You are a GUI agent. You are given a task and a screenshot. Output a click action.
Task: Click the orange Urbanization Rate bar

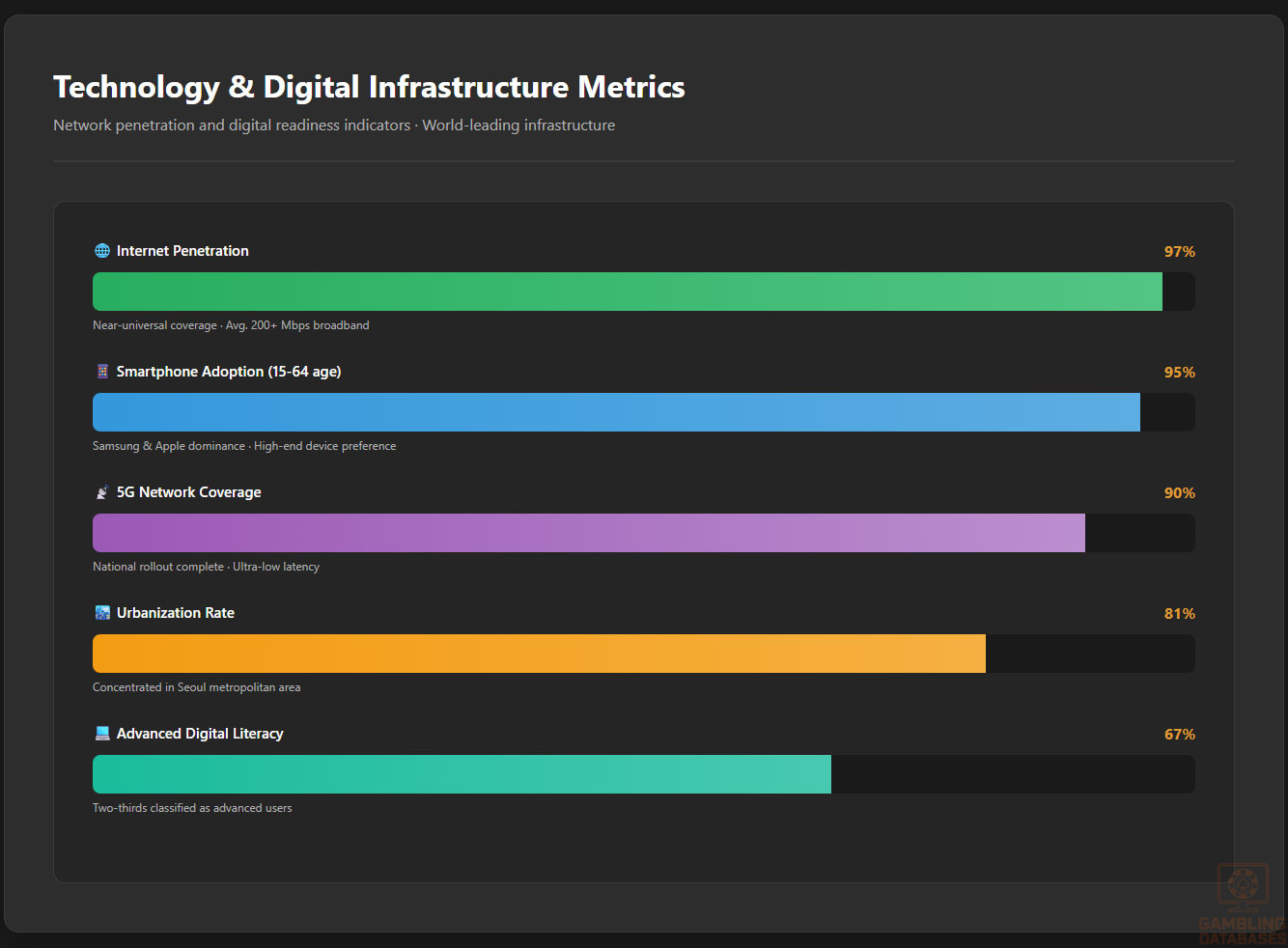point(539,654)
